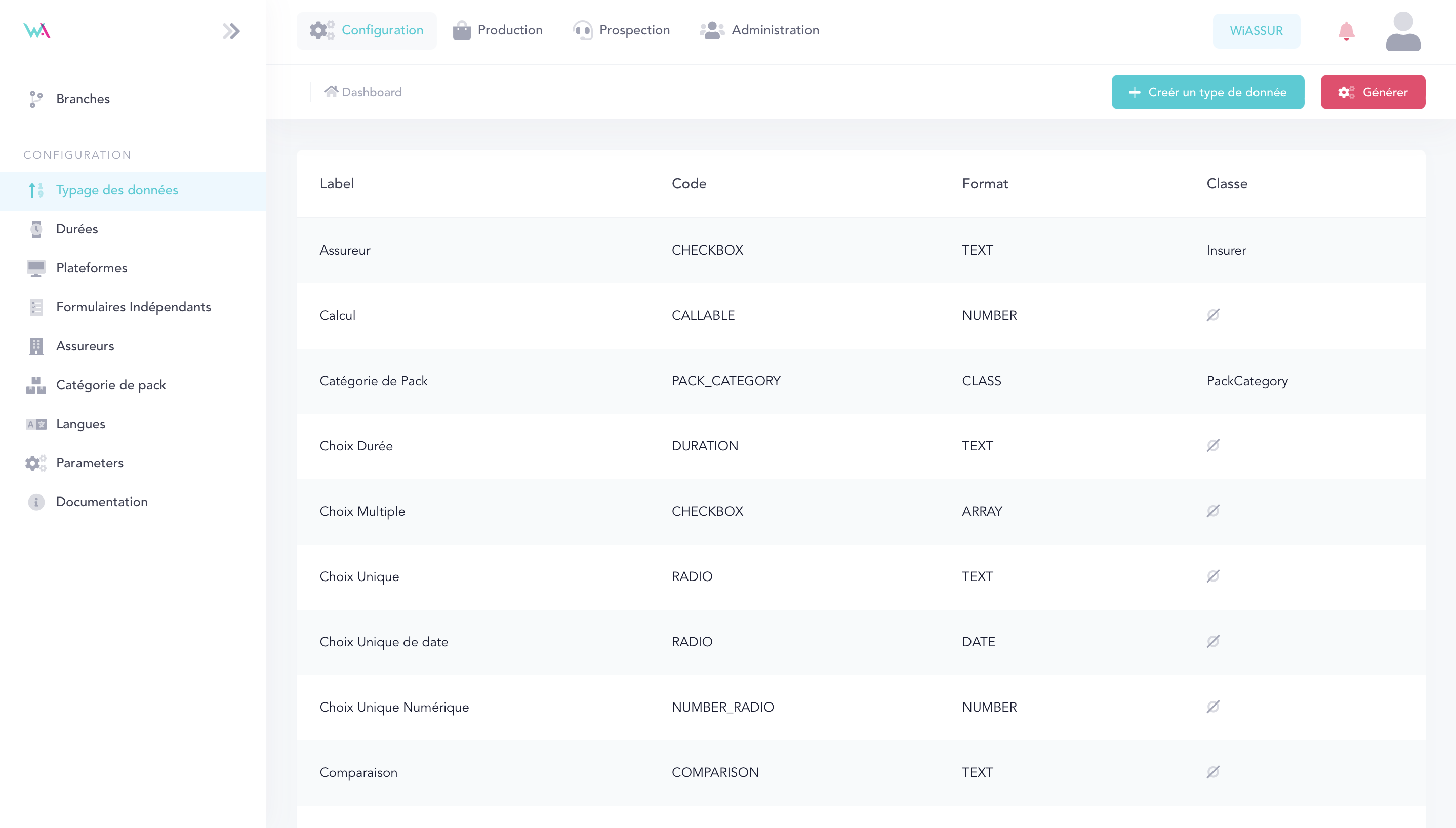Click the notification bell icon
The image size is (1456, 828).
pyautogui.click(x=1346, y=31)
